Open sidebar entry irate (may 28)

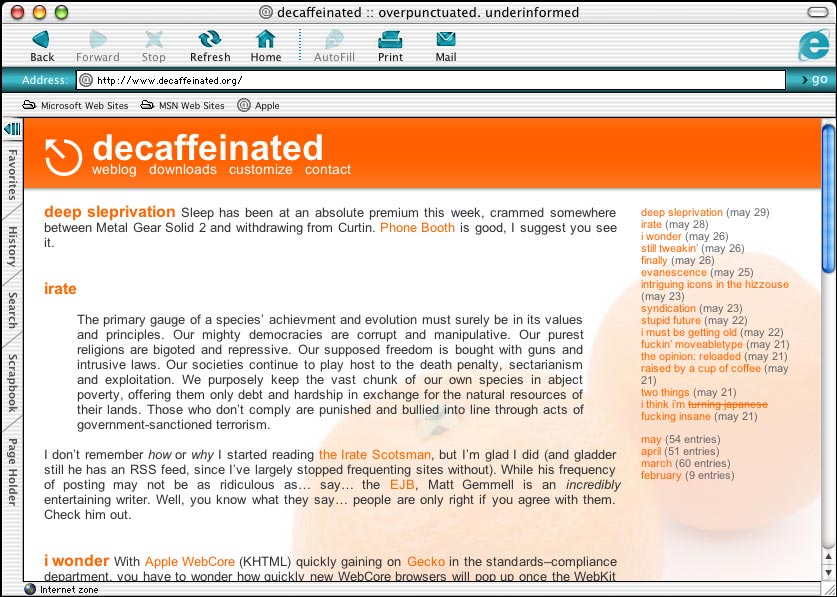651,224
